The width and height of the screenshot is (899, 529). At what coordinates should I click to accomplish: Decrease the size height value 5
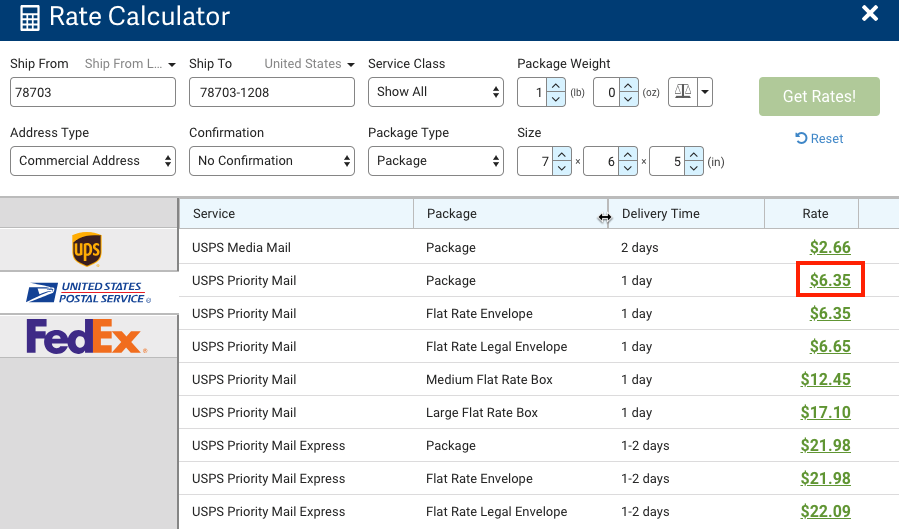[x=694, y=169]
